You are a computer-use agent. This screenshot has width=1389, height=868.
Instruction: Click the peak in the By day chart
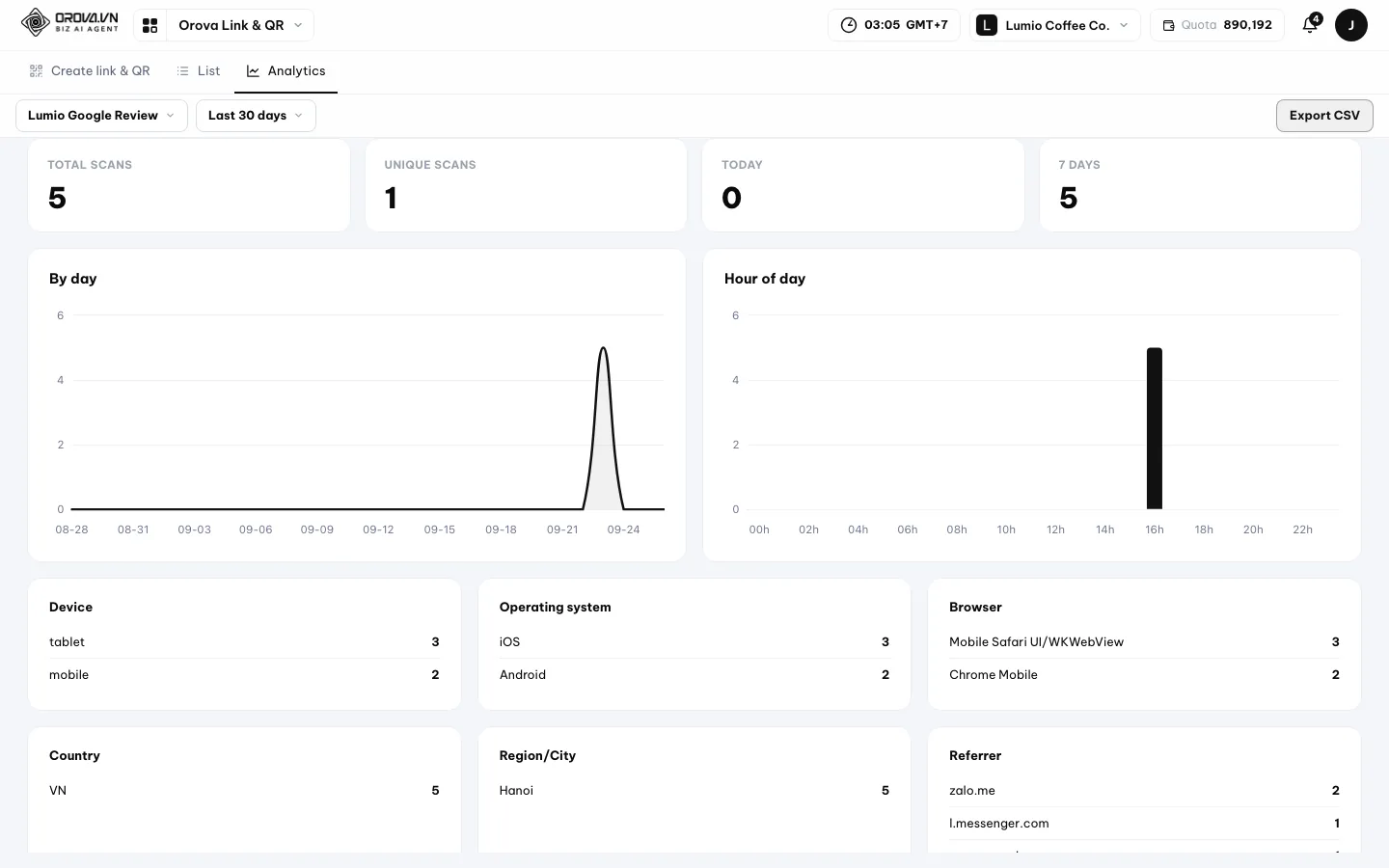click(604, 348)
